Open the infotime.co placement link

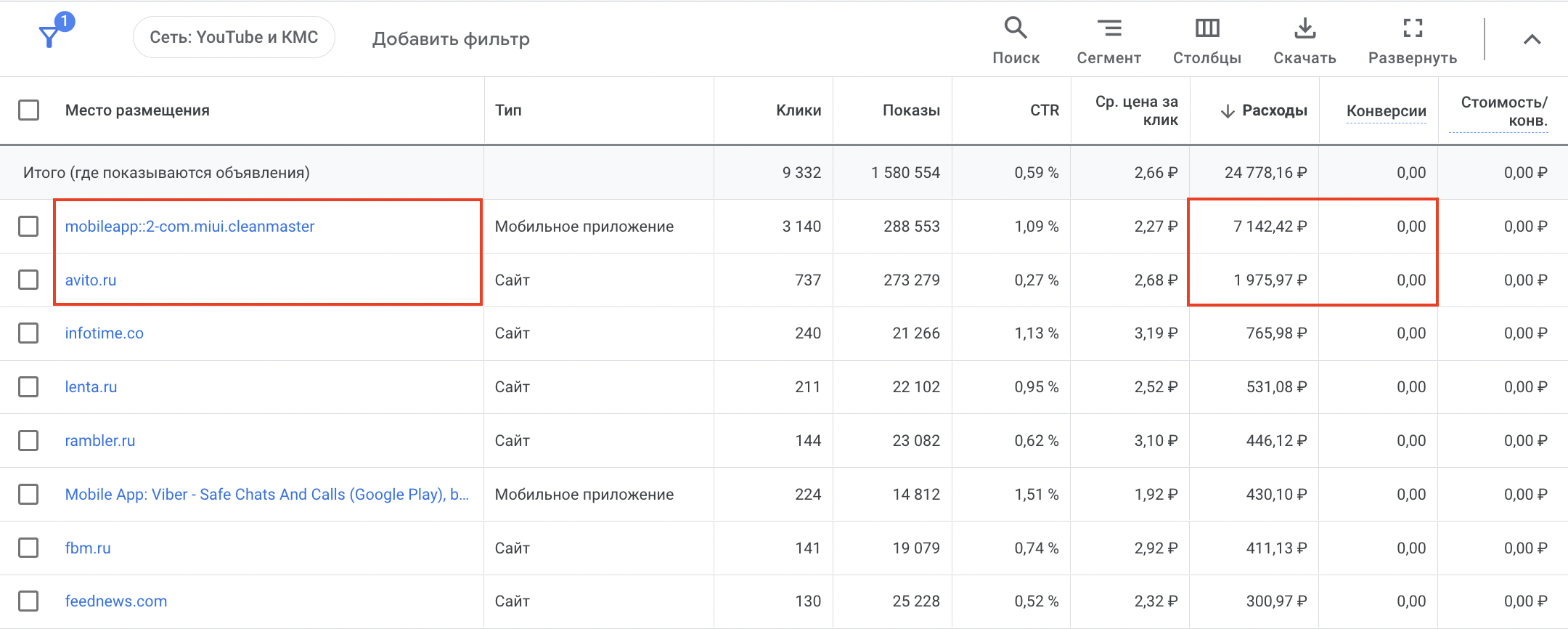point(104,333)
